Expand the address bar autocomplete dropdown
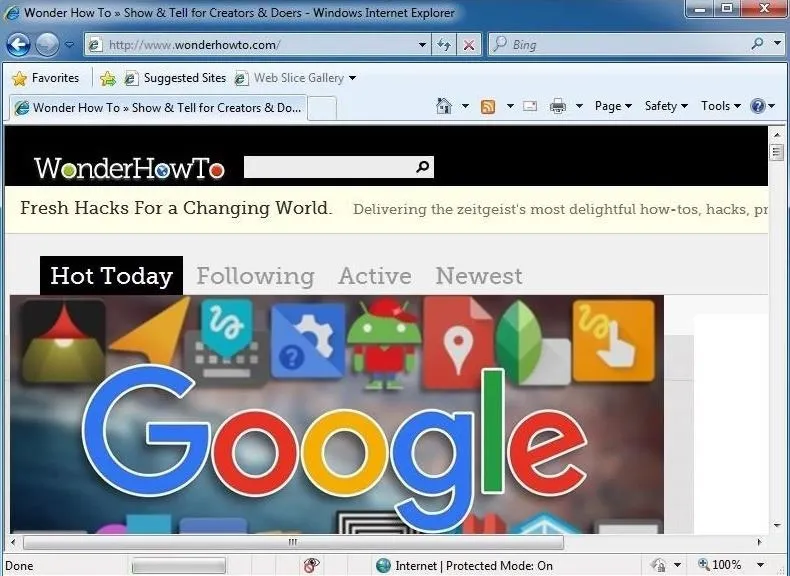This screenshot has height=576, width=790. 422,45
